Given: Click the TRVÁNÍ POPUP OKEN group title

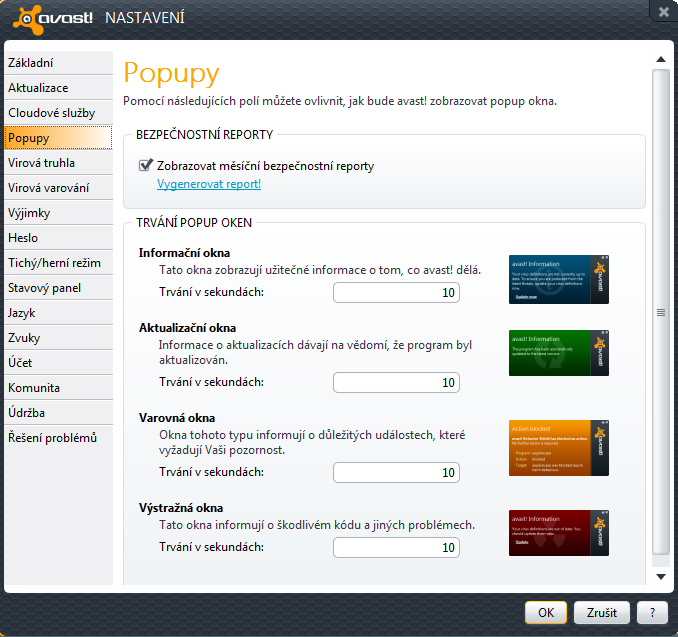Looking at the screenshot, I should click(x=194, y=223).
